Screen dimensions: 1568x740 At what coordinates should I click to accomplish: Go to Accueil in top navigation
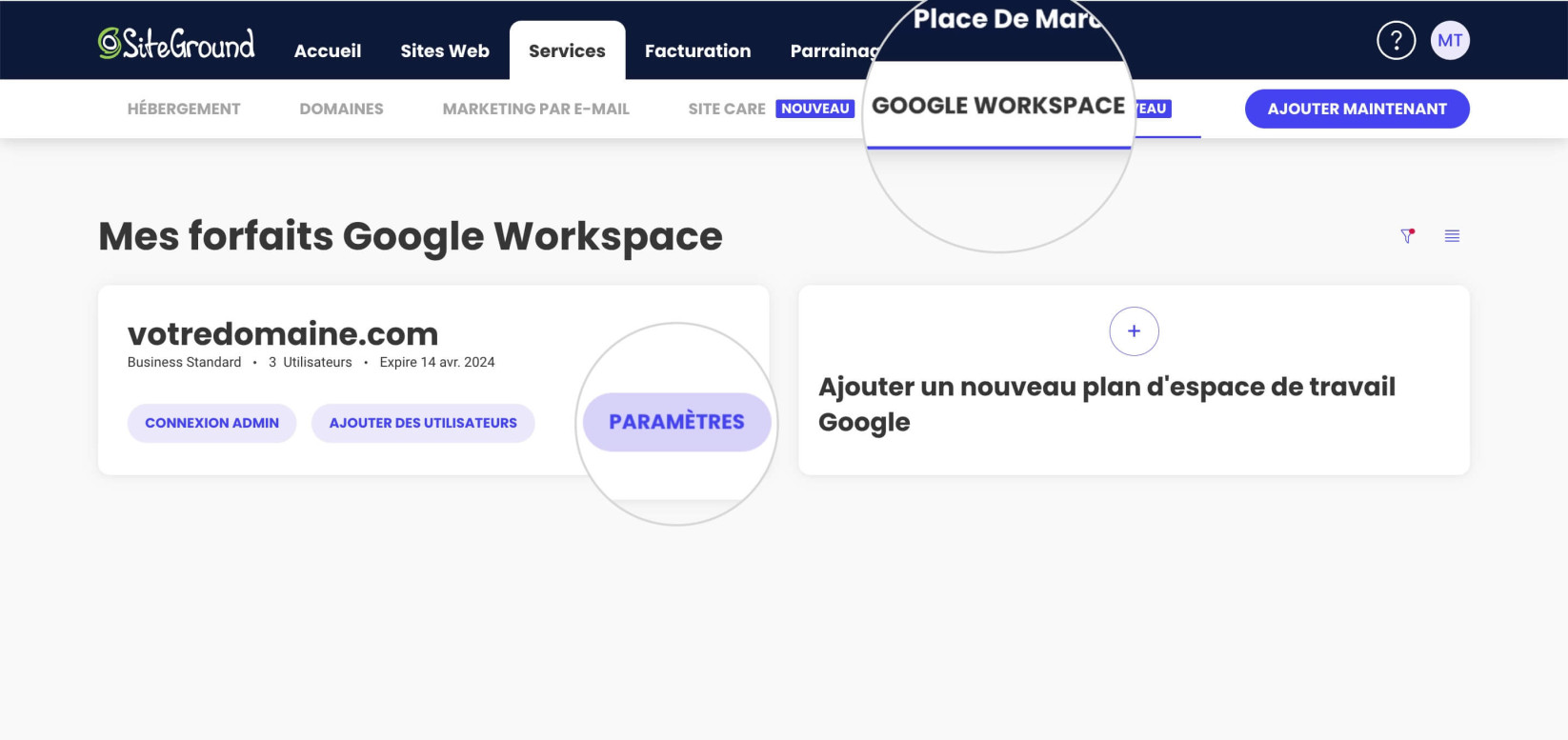click(x=328, y=50)
